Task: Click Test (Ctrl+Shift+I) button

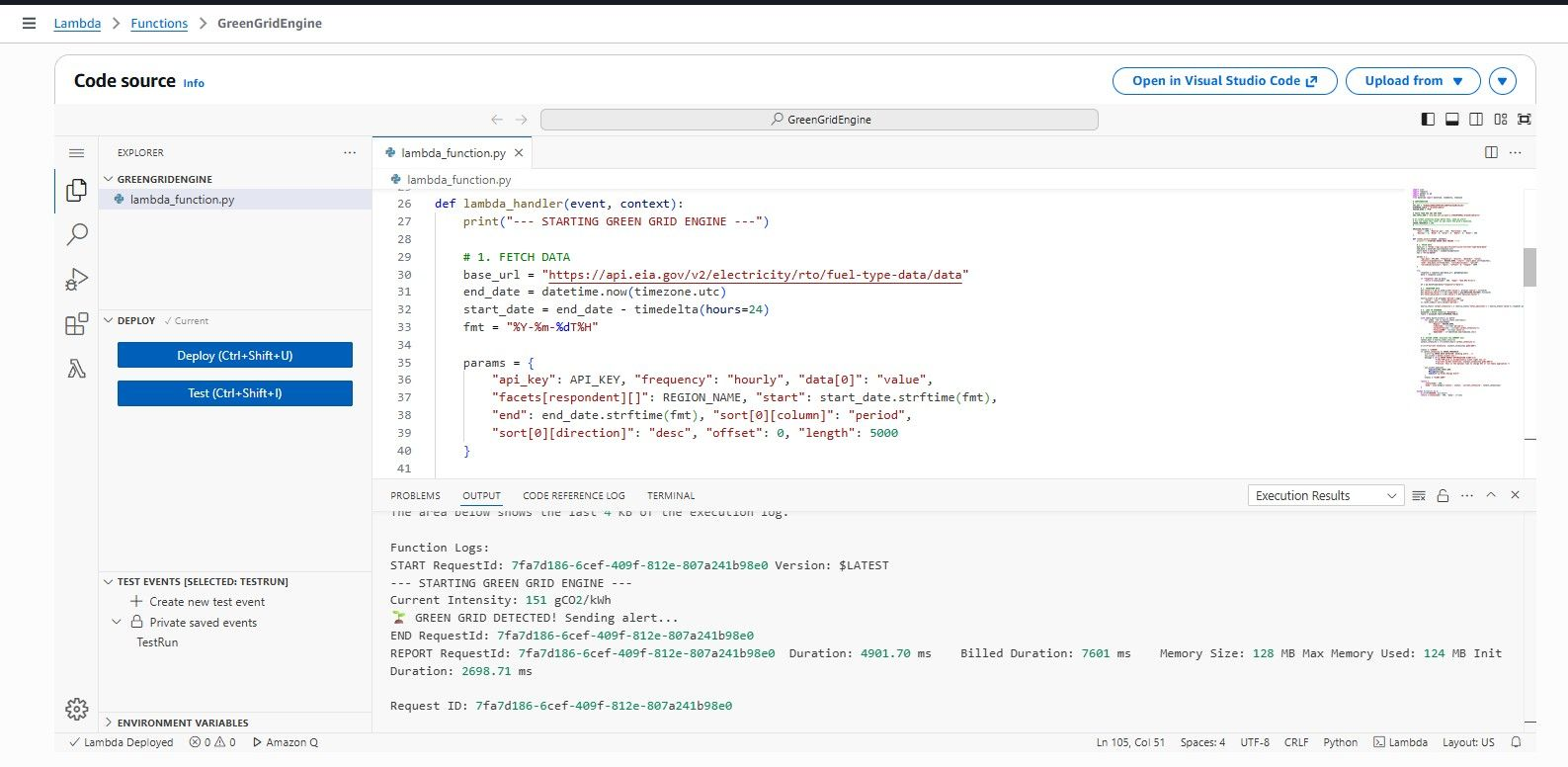Action: point(235,393)
